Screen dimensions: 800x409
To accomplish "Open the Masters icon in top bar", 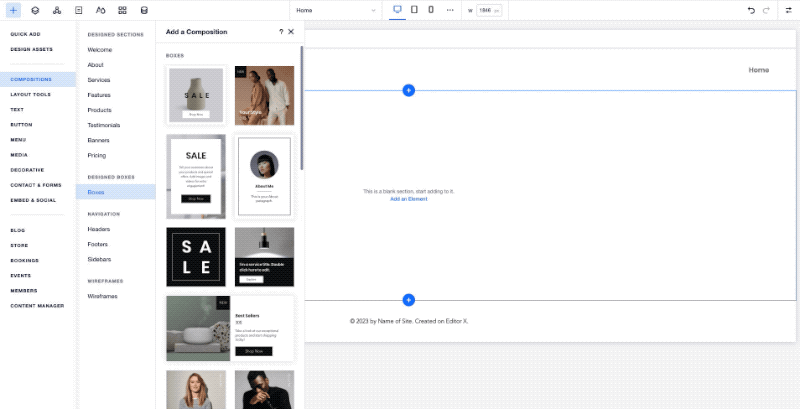I will click(57, 10).
